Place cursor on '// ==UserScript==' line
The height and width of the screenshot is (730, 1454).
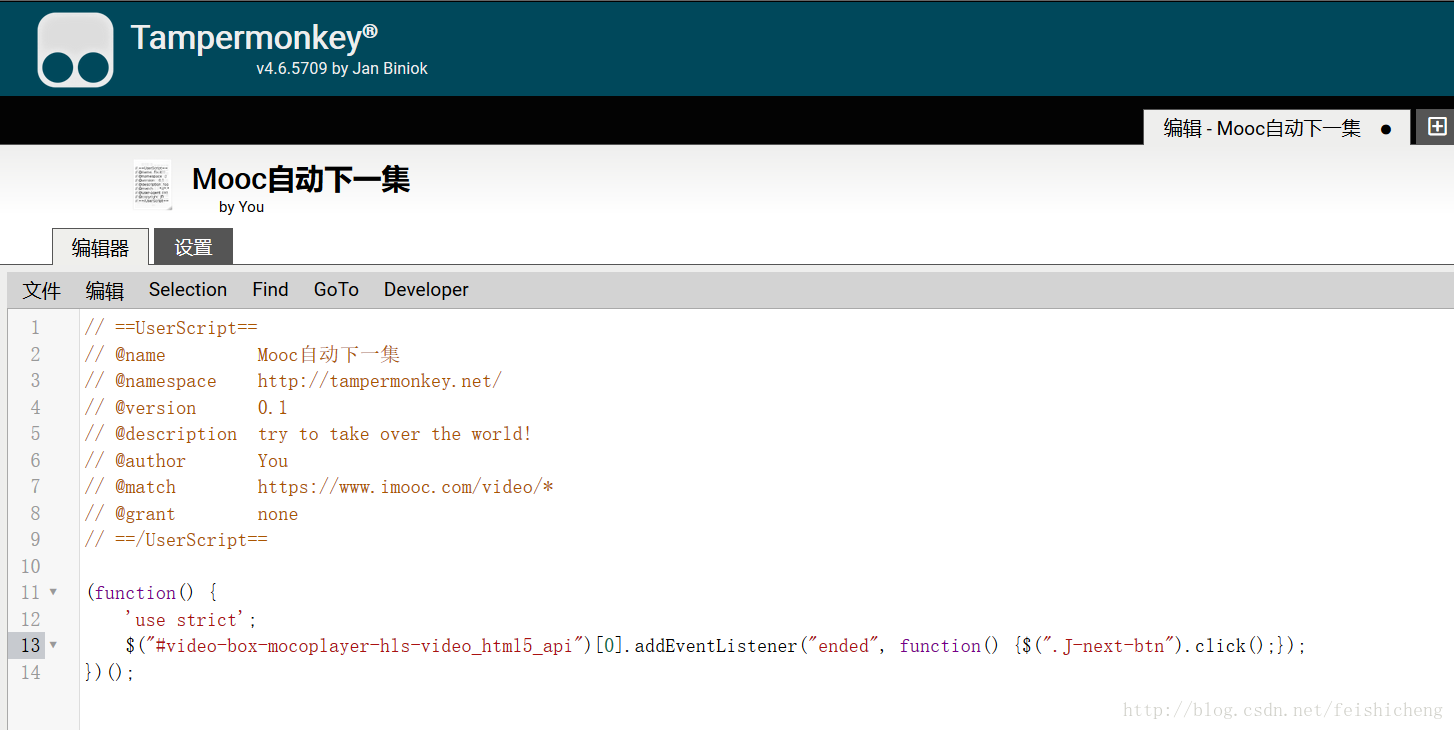click(x=171, y=327)
